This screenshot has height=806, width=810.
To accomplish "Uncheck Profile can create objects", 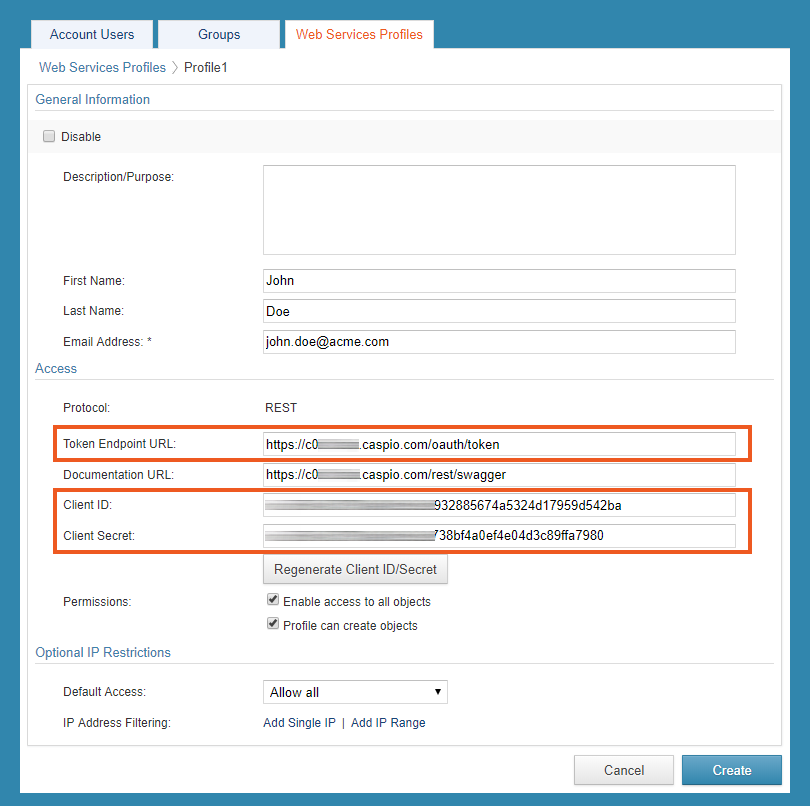I will [x=272, y=623].
